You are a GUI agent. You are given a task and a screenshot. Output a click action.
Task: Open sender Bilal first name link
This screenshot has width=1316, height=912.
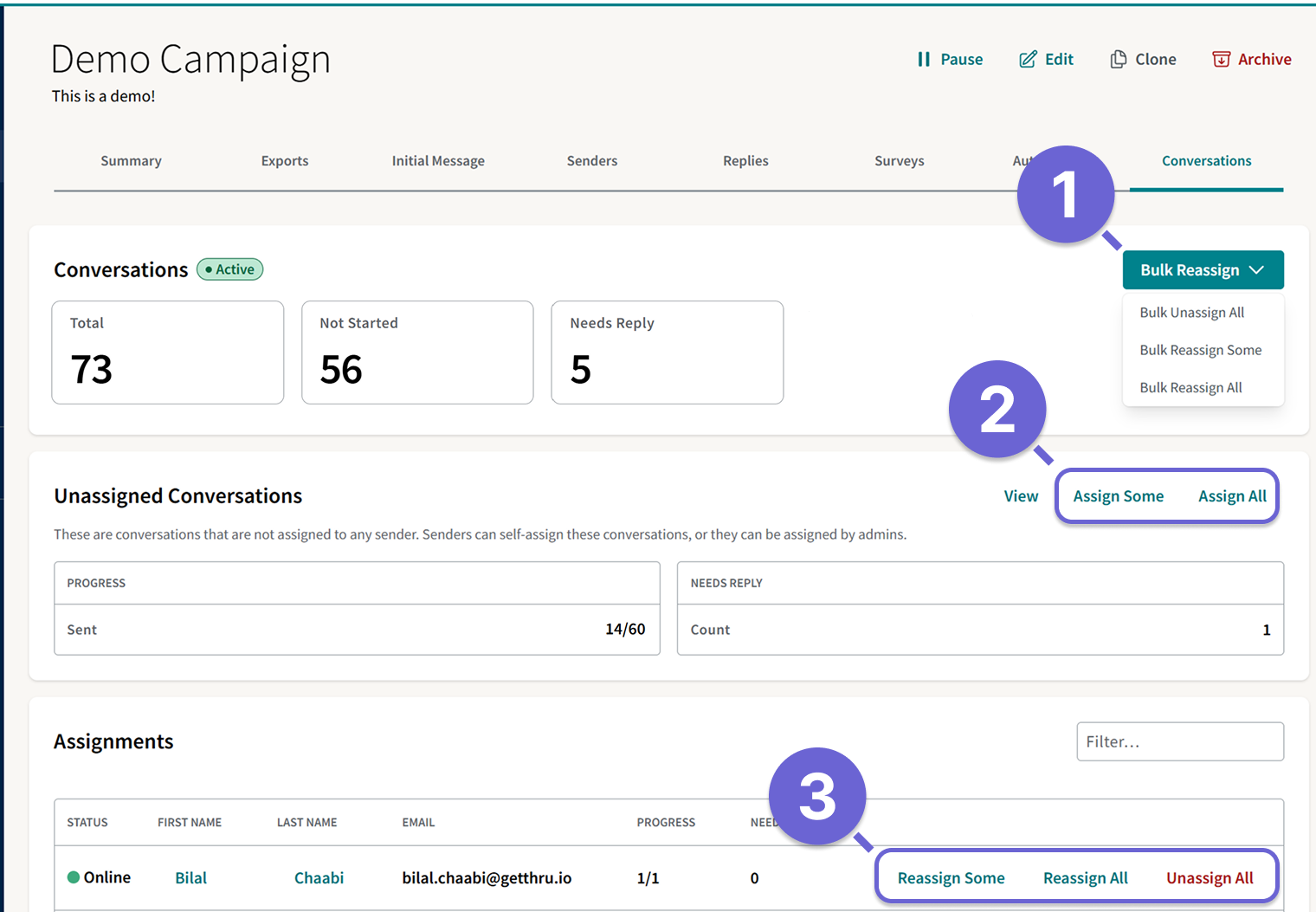[190, 878]
